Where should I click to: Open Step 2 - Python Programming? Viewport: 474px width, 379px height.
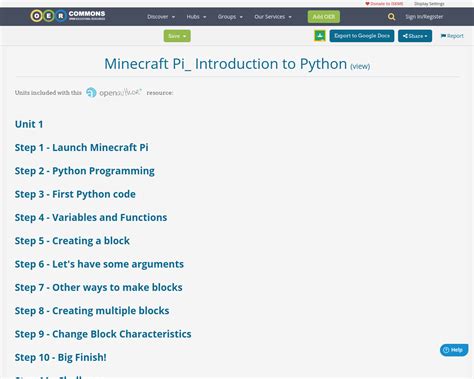[85, 171]
